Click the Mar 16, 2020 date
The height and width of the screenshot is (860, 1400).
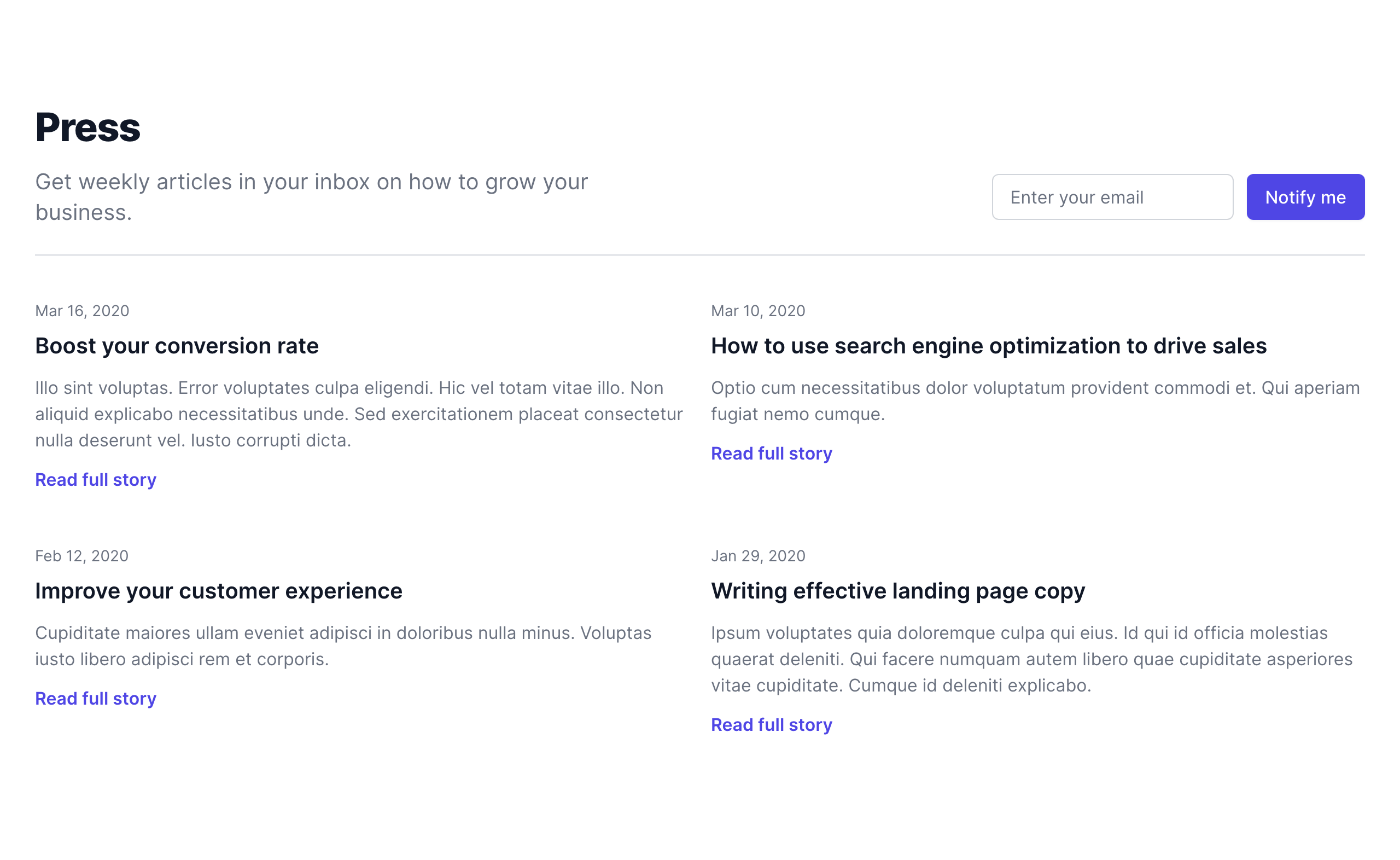click(82, 311)
